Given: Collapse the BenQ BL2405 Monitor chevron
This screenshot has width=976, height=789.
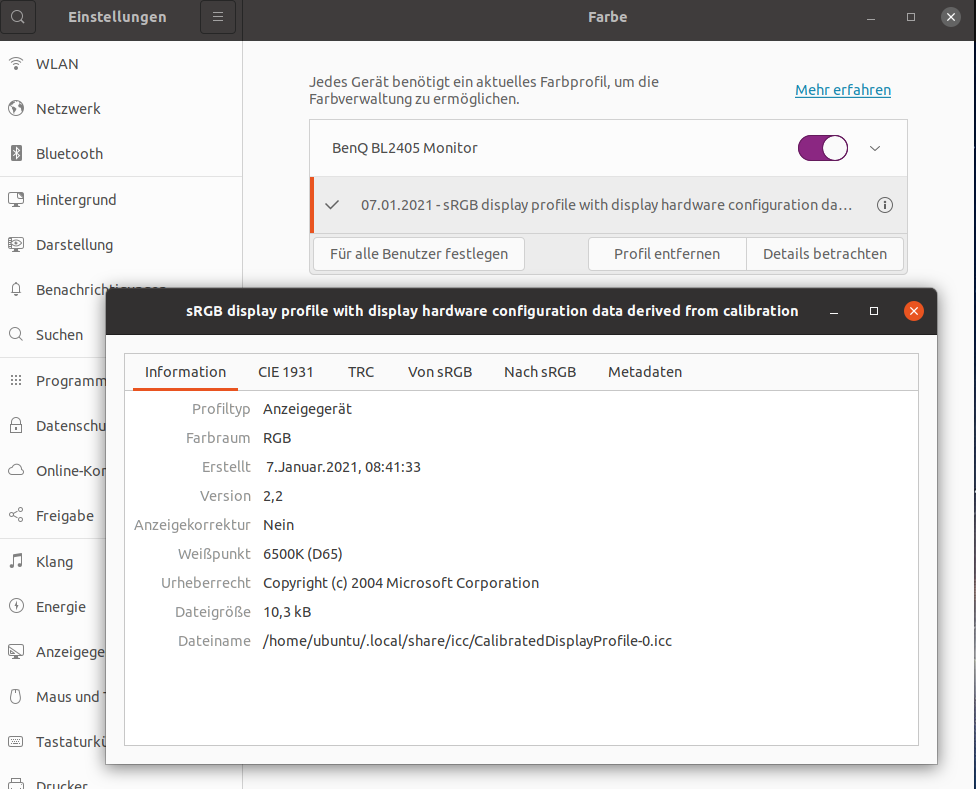Looking at the screenshot, I should coord(875,148).
